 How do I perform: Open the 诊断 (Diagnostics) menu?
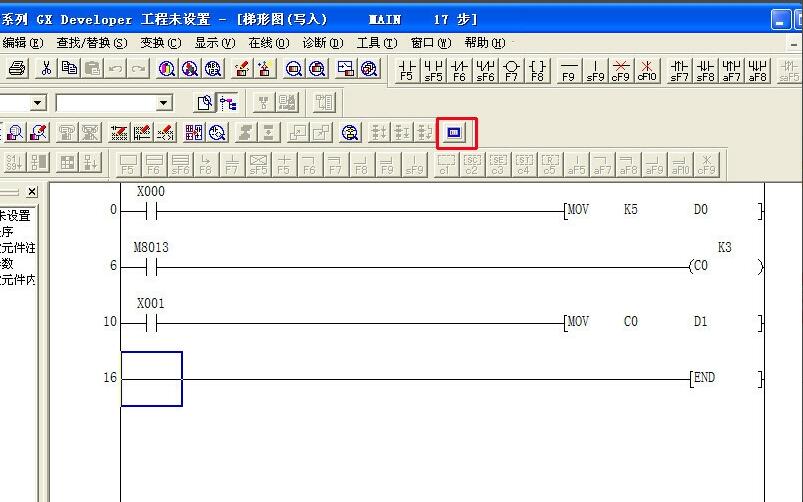[x=322, y=43]
